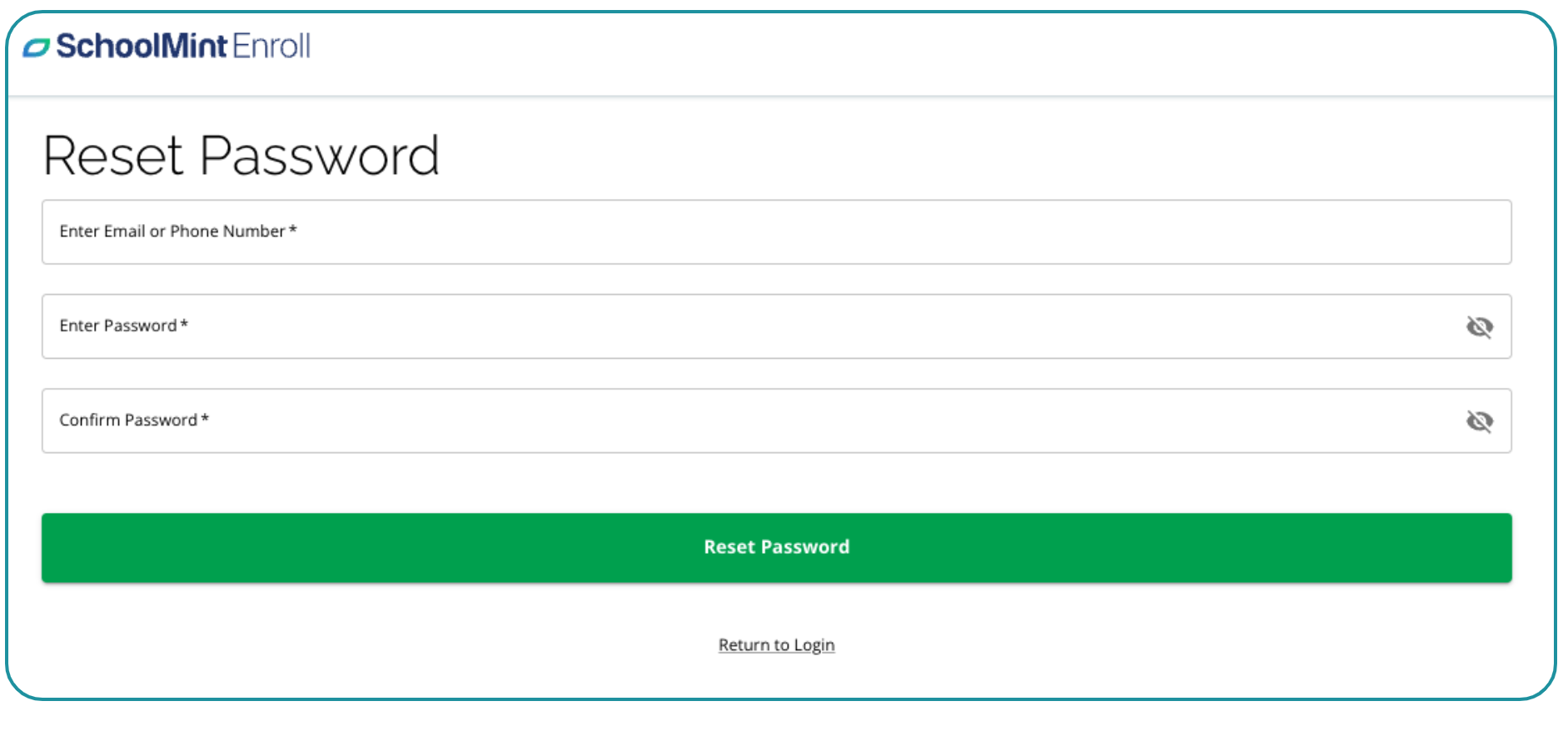Click the Confirm Password placeholder label

[x=127, y=420]
